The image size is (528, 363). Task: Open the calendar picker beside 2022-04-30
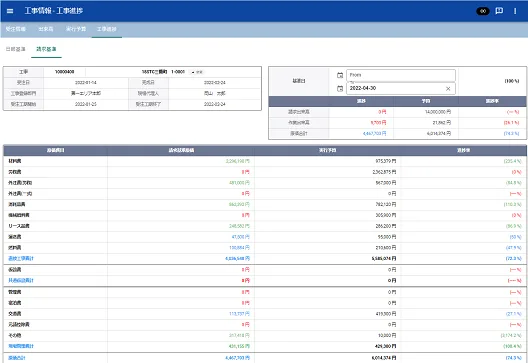coord(340,88)
